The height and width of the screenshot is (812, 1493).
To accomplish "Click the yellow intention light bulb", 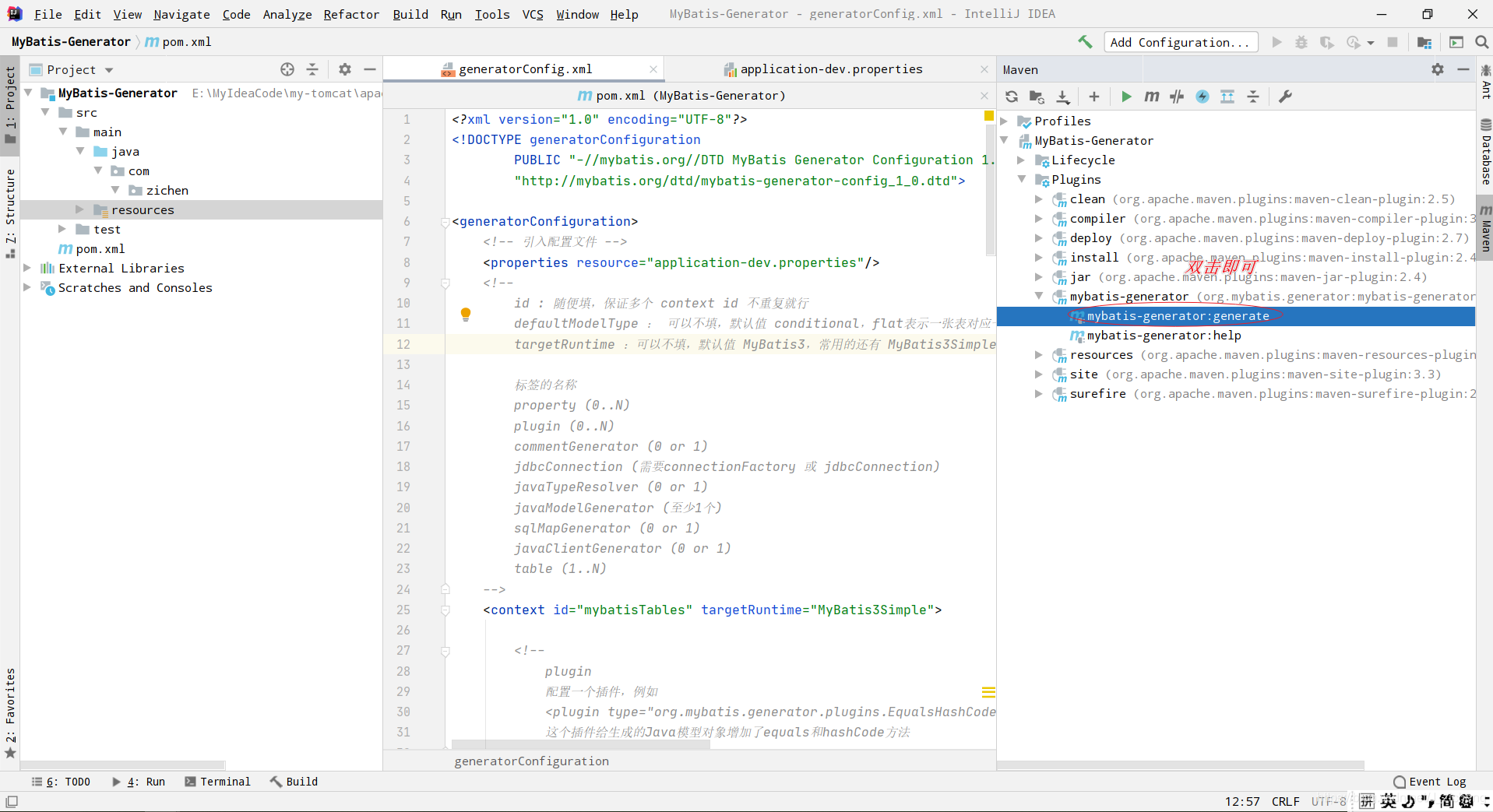I will coord(466,315).
